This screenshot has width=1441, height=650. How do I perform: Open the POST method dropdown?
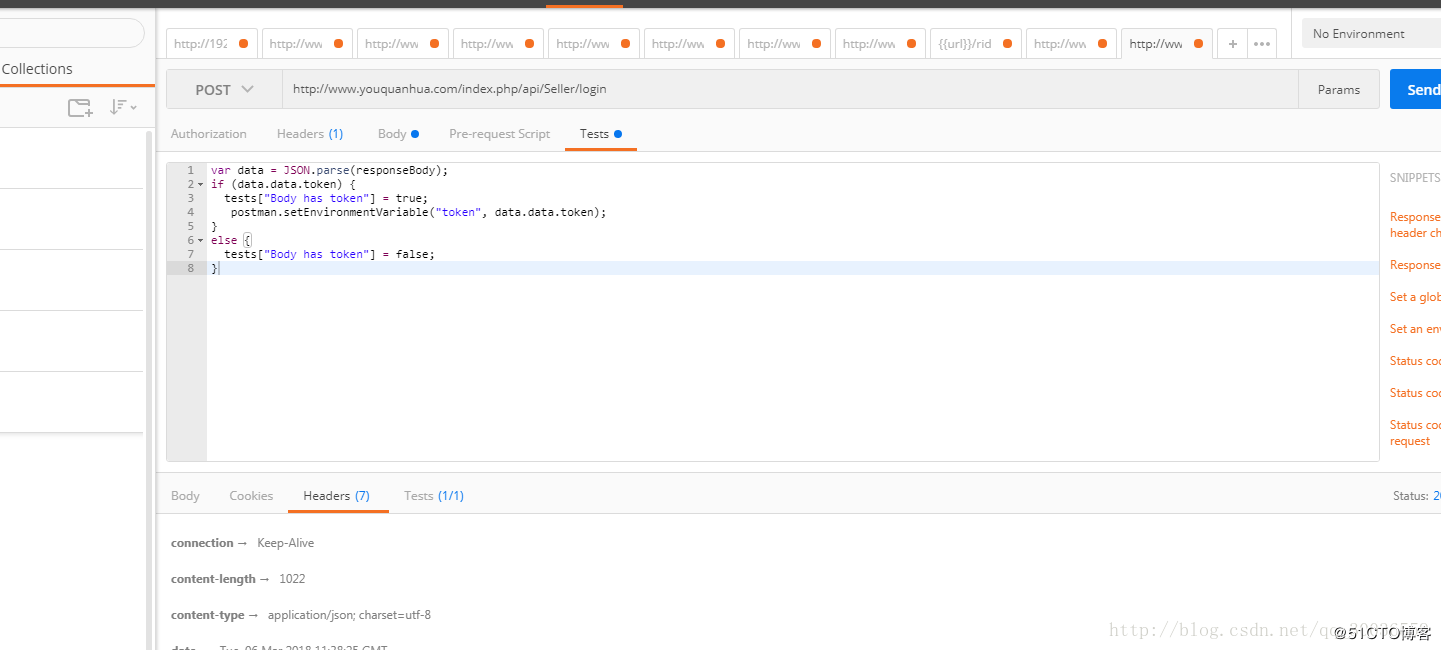(224, 90)
